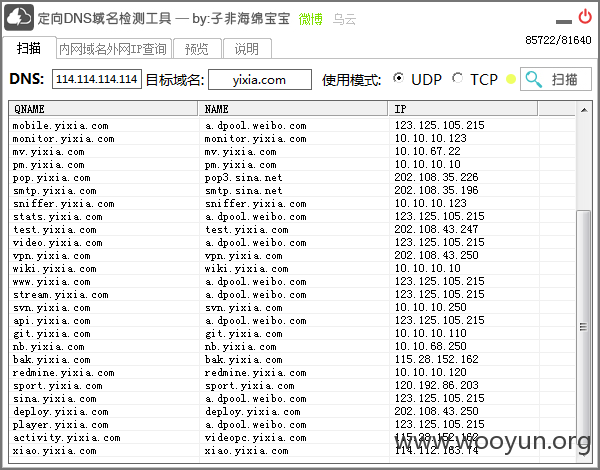Select the nb.yixia.com QNAME cell
This screenshot has height=470, width=600.
click(49, 347)
